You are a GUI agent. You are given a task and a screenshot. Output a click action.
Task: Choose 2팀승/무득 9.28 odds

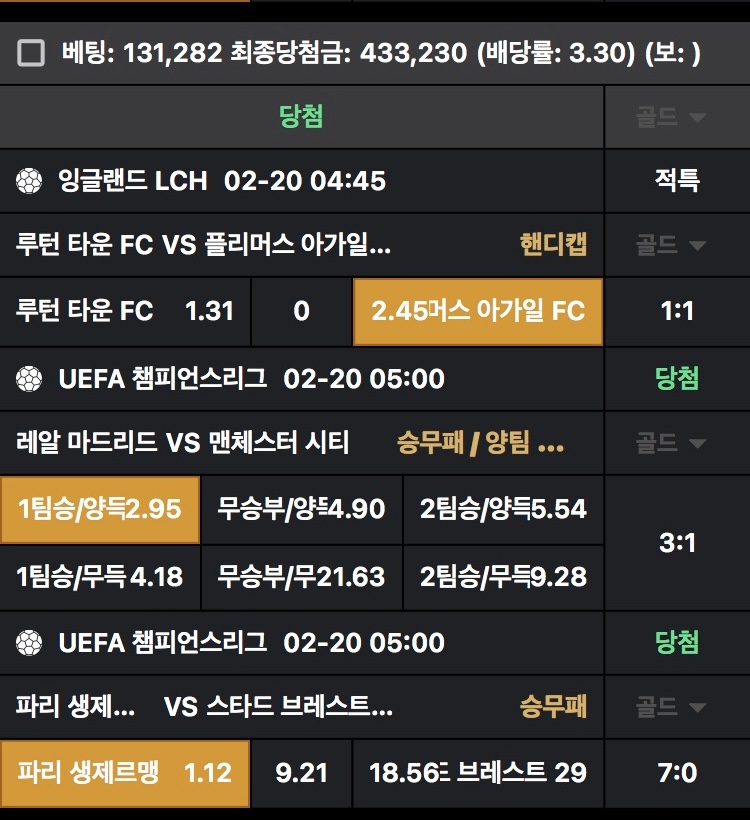(503, 576)
